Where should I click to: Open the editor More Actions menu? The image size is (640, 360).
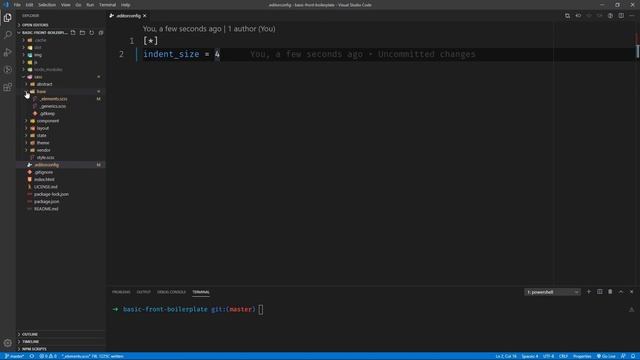tap(632, 16)
